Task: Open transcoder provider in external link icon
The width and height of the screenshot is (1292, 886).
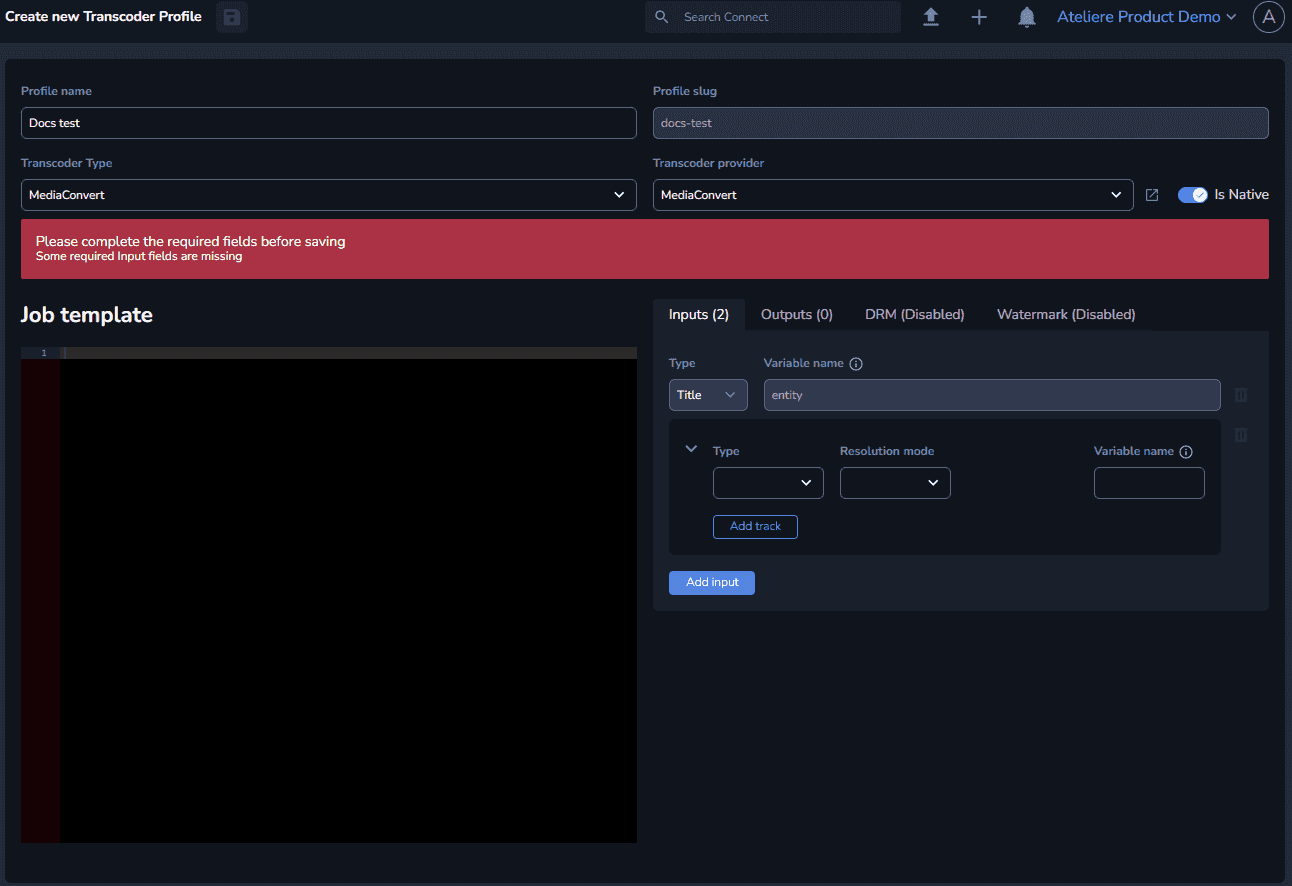Action: 1152,195
